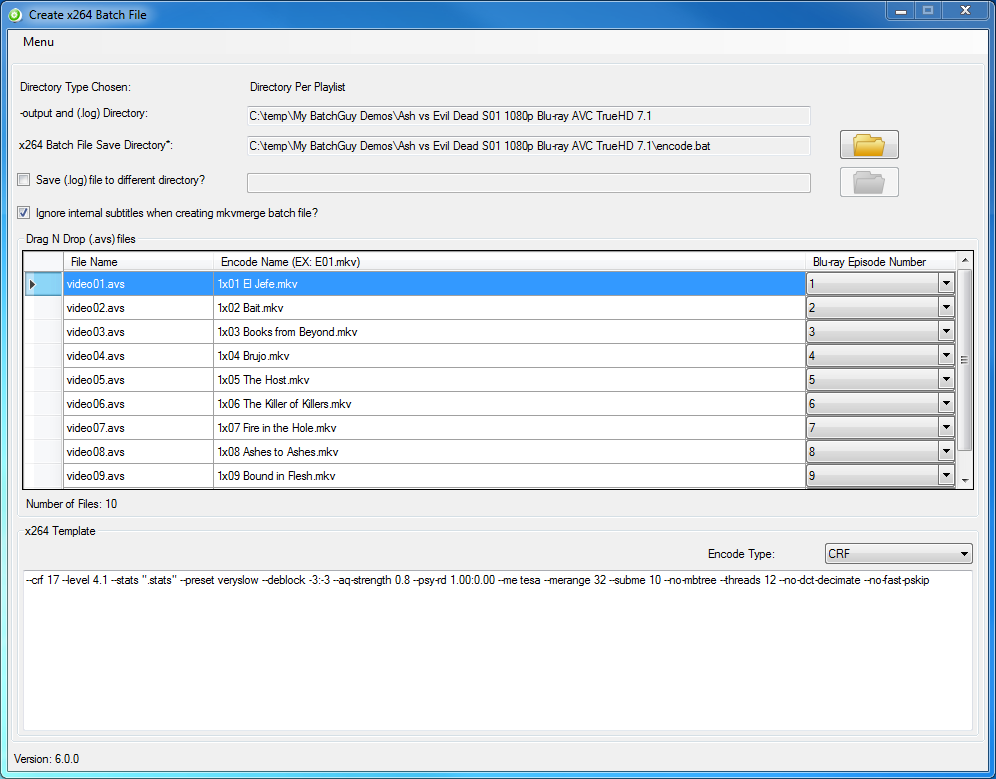Viewport: 996px width, 779px height.
Task: Click the '1x02 Bait.mkv' encode name cell
Action: click(x=509, y=308)
